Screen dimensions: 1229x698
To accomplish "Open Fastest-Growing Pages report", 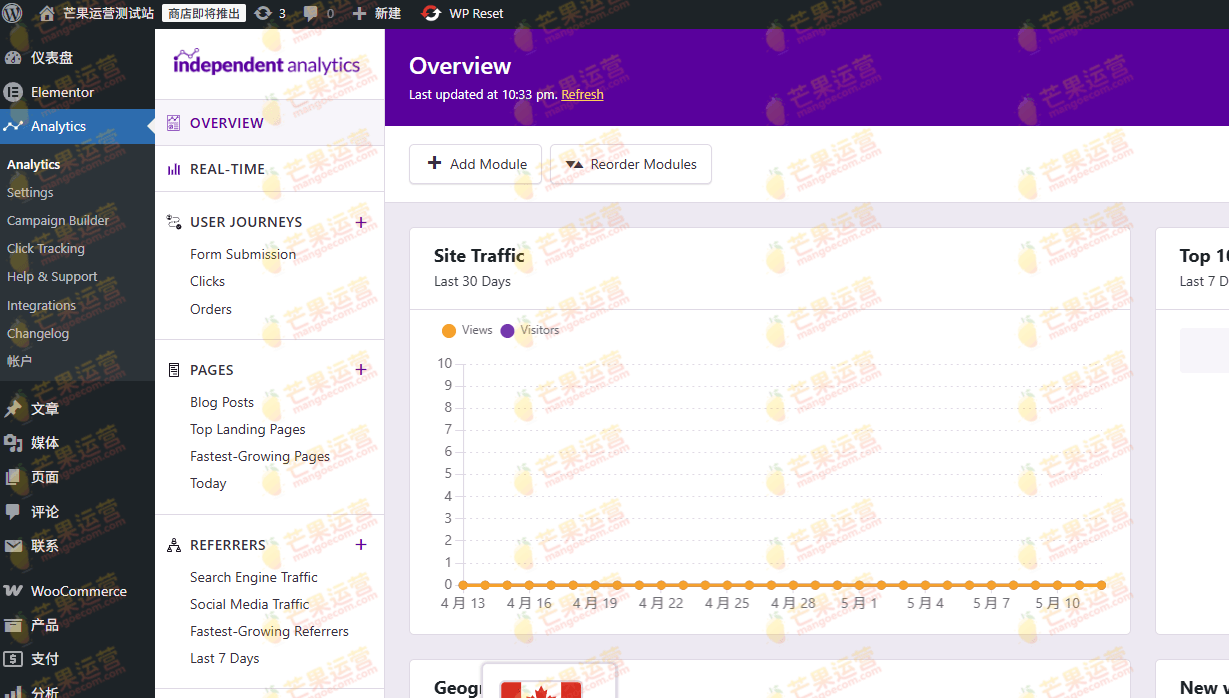I will (260, 456).
